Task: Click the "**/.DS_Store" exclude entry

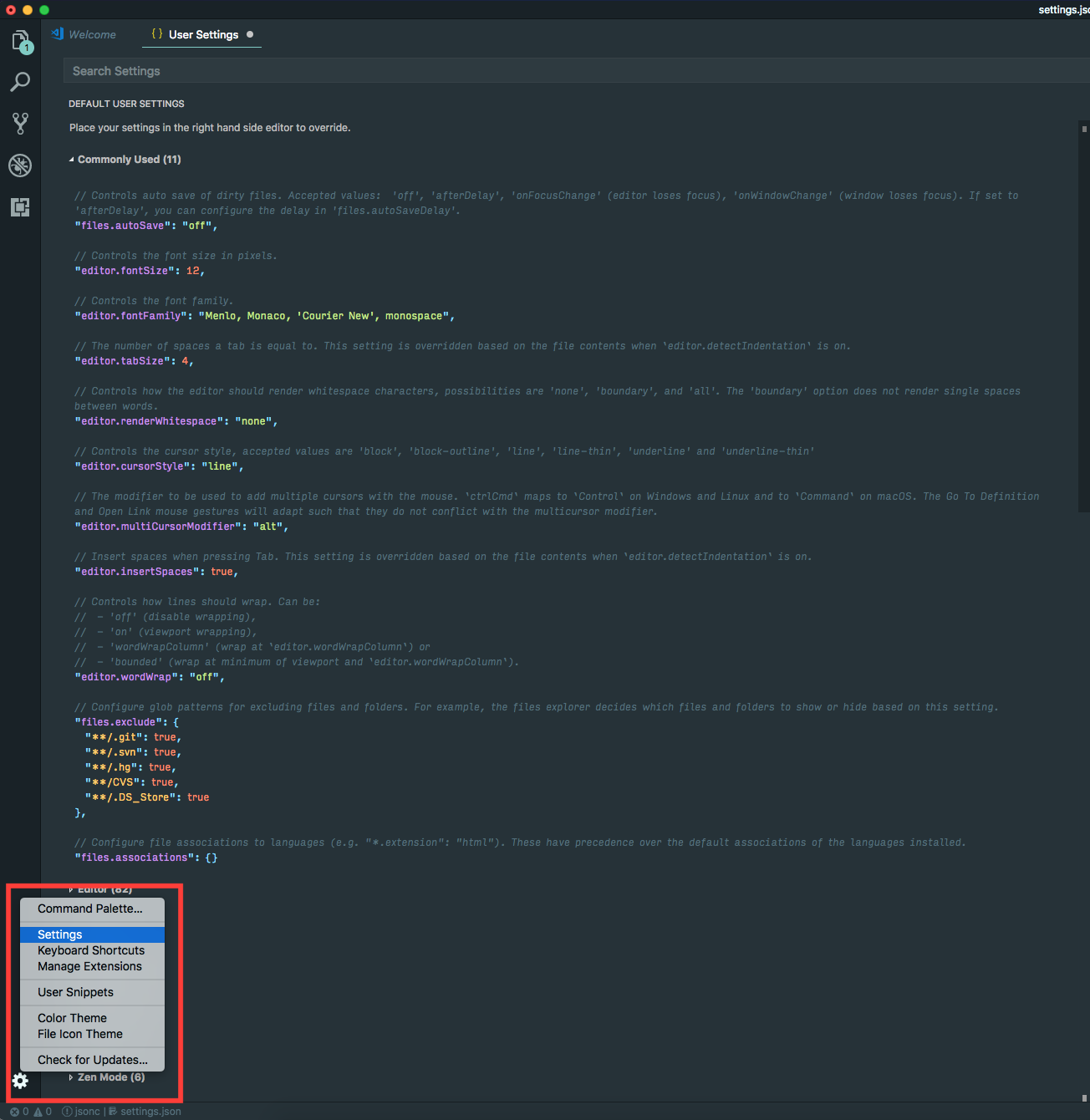Action: point(130,797)
